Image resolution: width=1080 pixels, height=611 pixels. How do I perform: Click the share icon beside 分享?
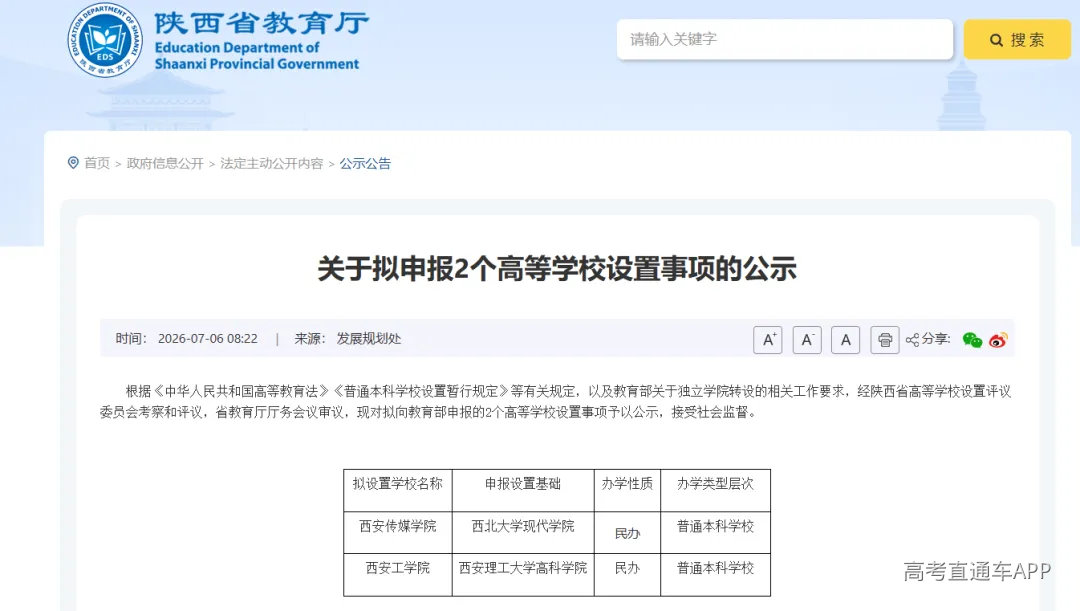pyautogui.click(x=912, y=340)
